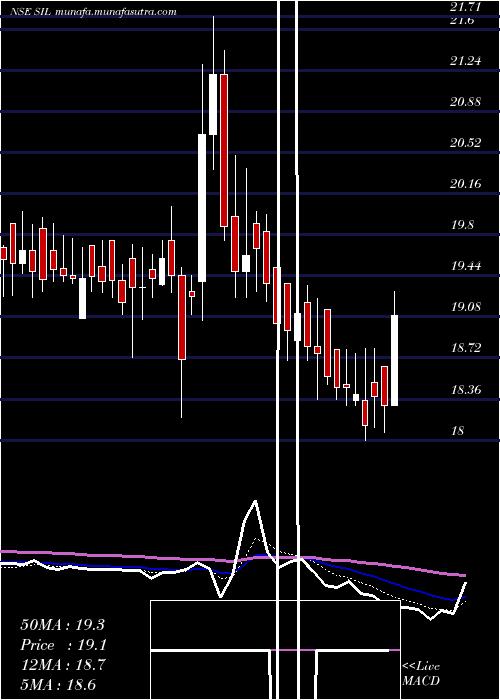
Task: Click the Price : 19.1 readout
Action: tap(62, 645)
